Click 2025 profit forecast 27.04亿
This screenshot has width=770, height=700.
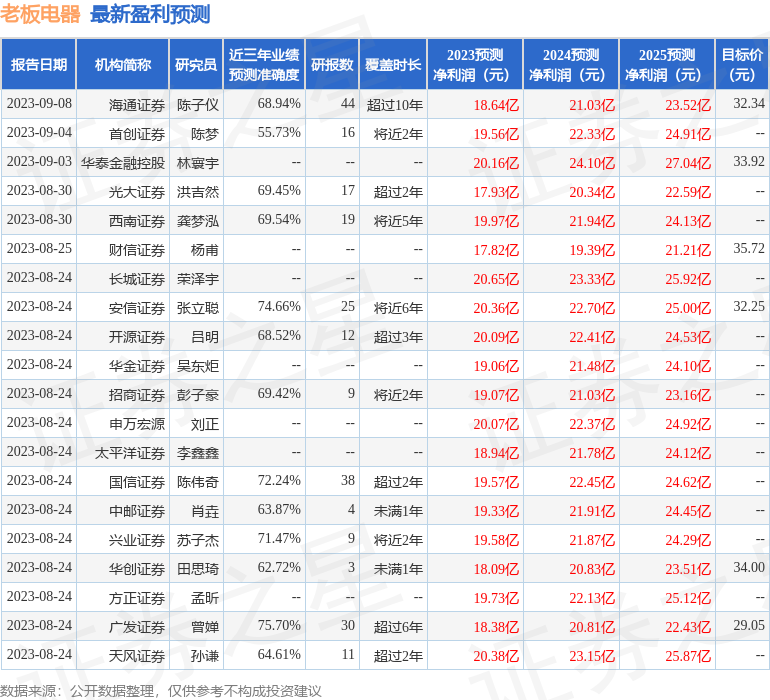coord(688,163)
